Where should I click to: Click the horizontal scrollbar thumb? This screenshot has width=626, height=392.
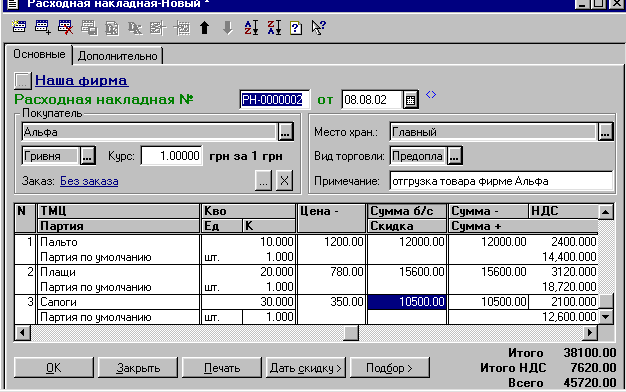pos(351,333)
